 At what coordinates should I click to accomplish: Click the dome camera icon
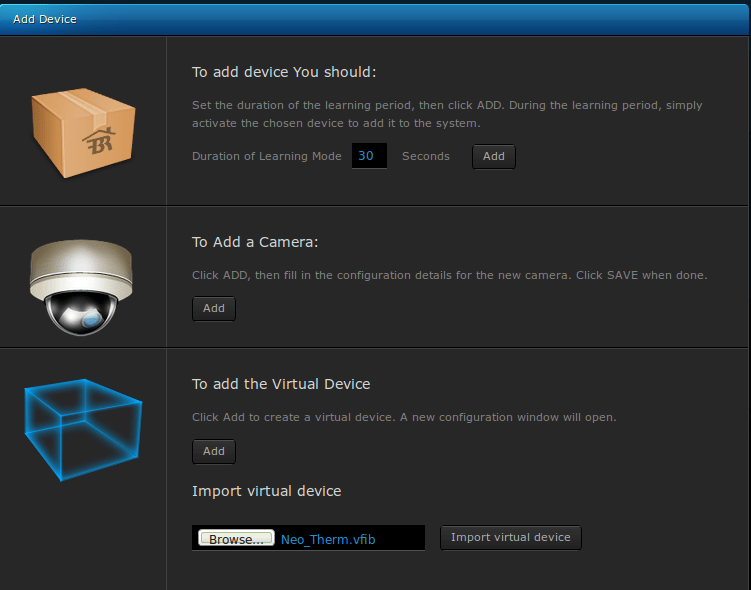(x=81, y=287)
